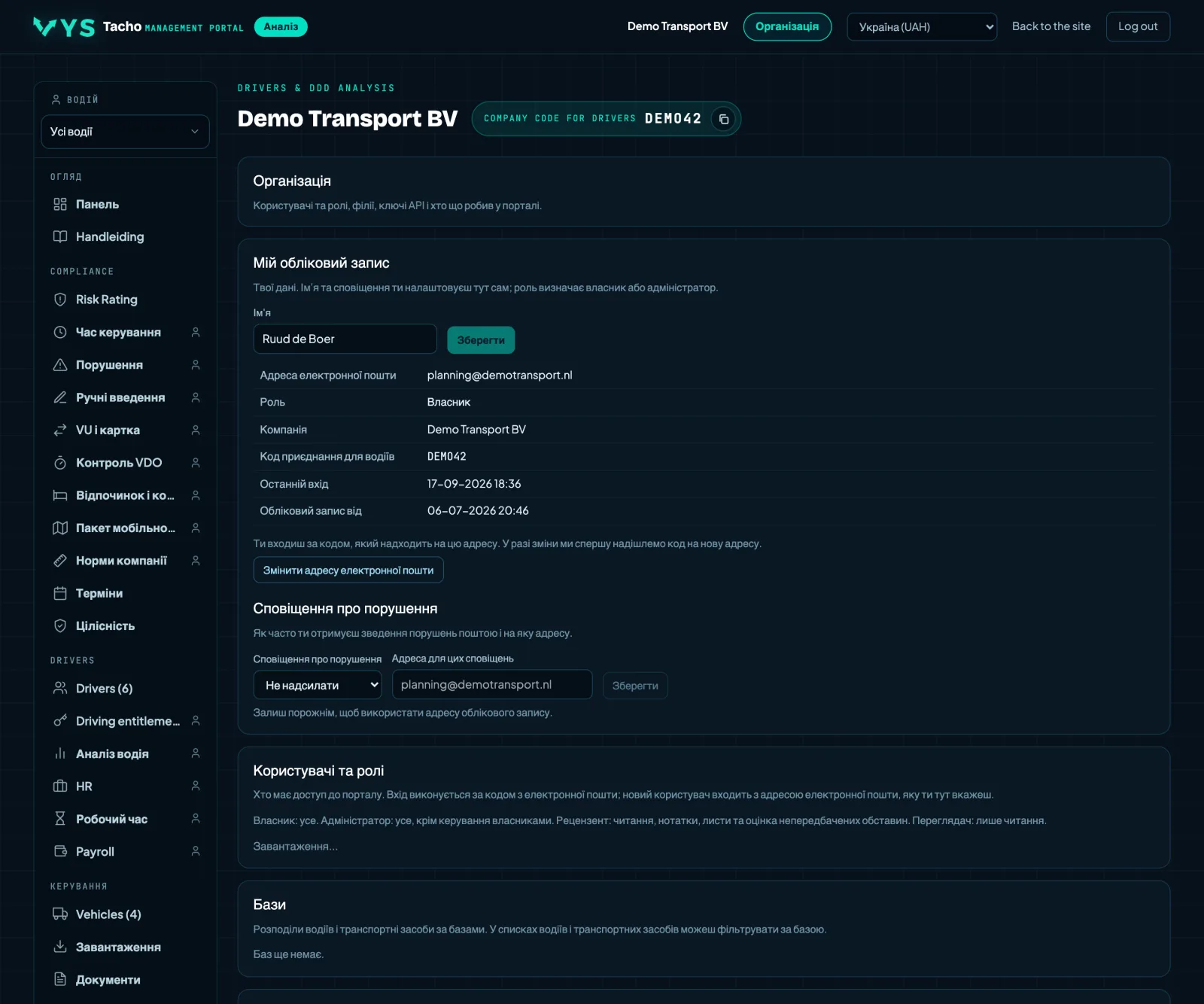The height and width of the screenshot is (1004, 1204).
Task: Open Контроль VDO timer icon
Action: (60, 463)
